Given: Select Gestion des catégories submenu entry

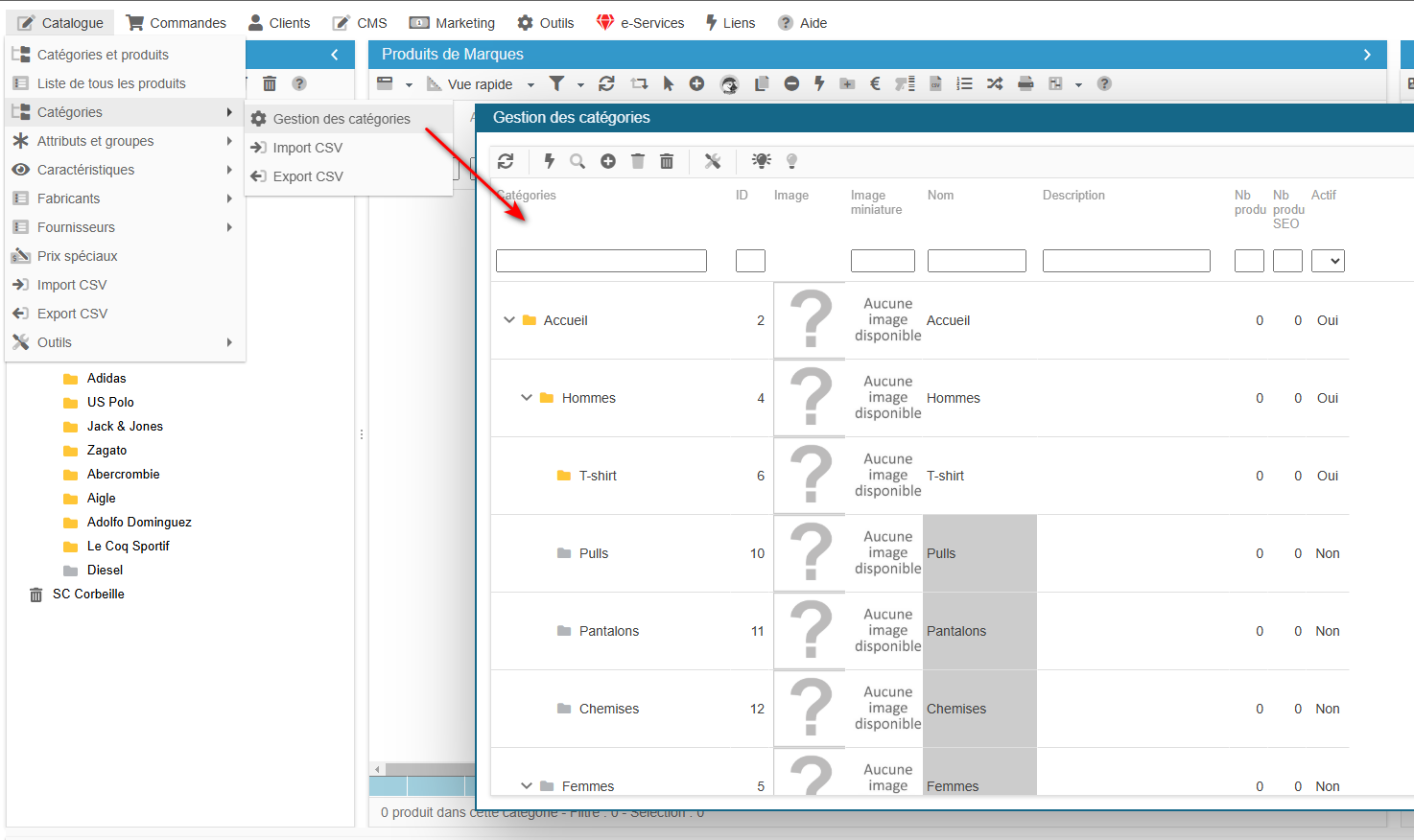Looking at the screenshot, I should tap(341, 119).
